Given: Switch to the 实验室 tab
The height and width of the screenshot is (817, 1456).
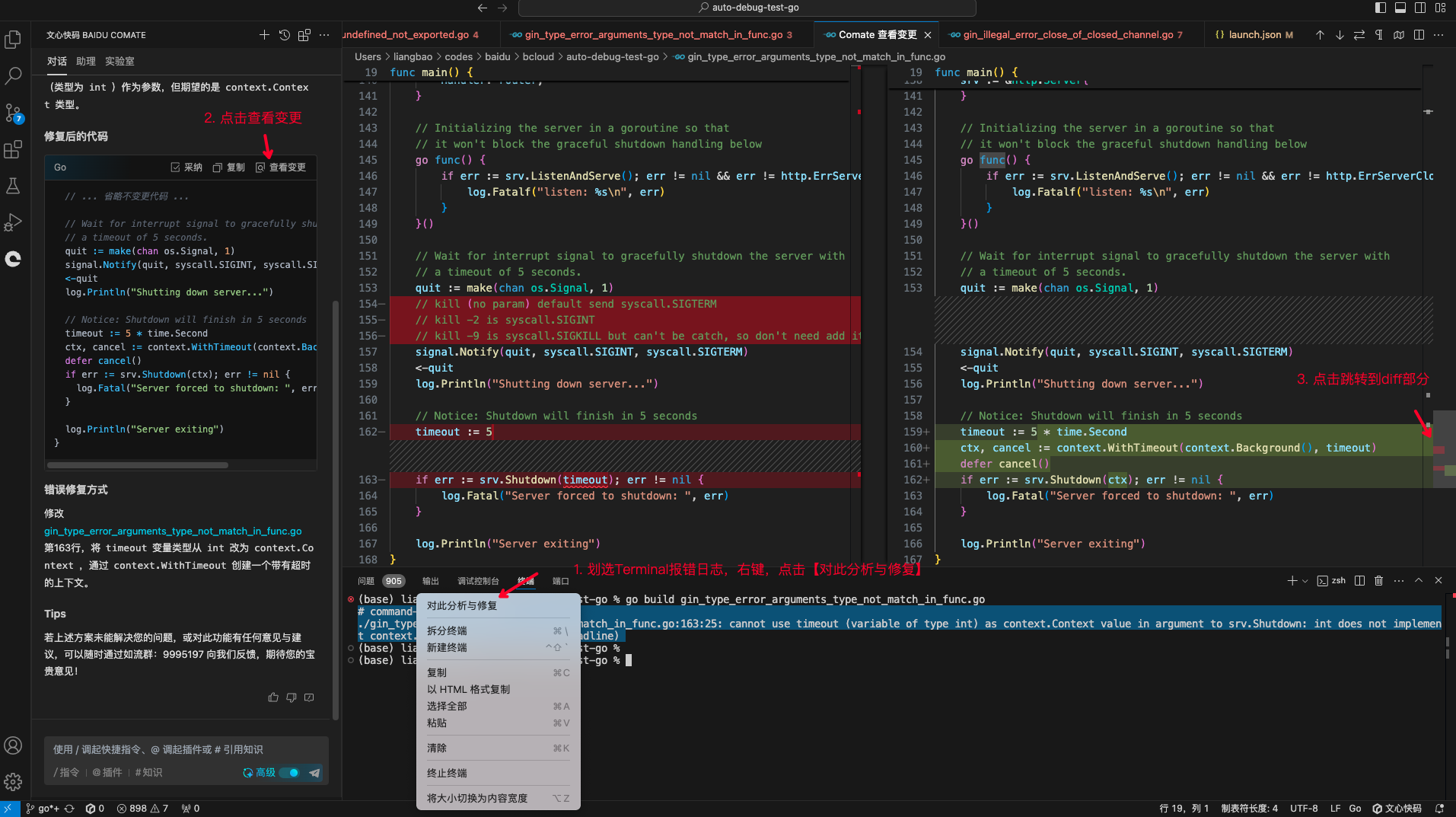Looking at the screenshot, I should point(119,62).
